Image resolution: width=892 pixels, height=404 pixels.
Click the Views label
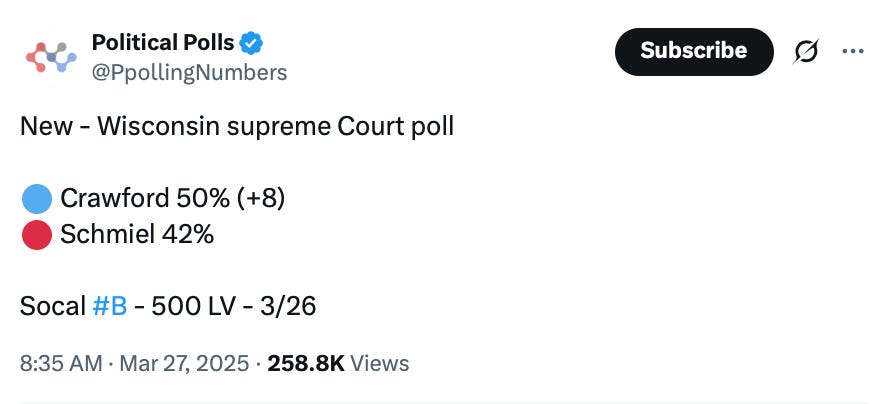[x=379, y=364]
